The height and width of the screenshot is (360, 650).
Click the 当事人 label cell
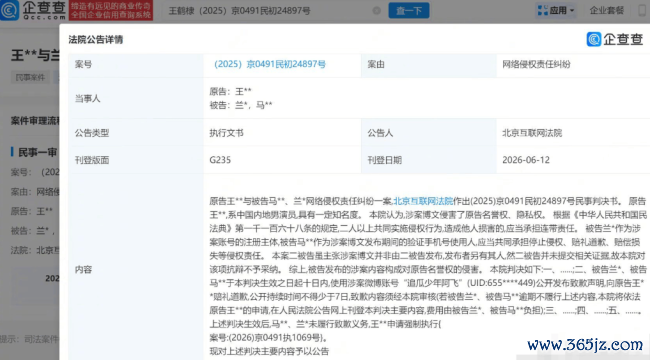(x=136, y=98)
